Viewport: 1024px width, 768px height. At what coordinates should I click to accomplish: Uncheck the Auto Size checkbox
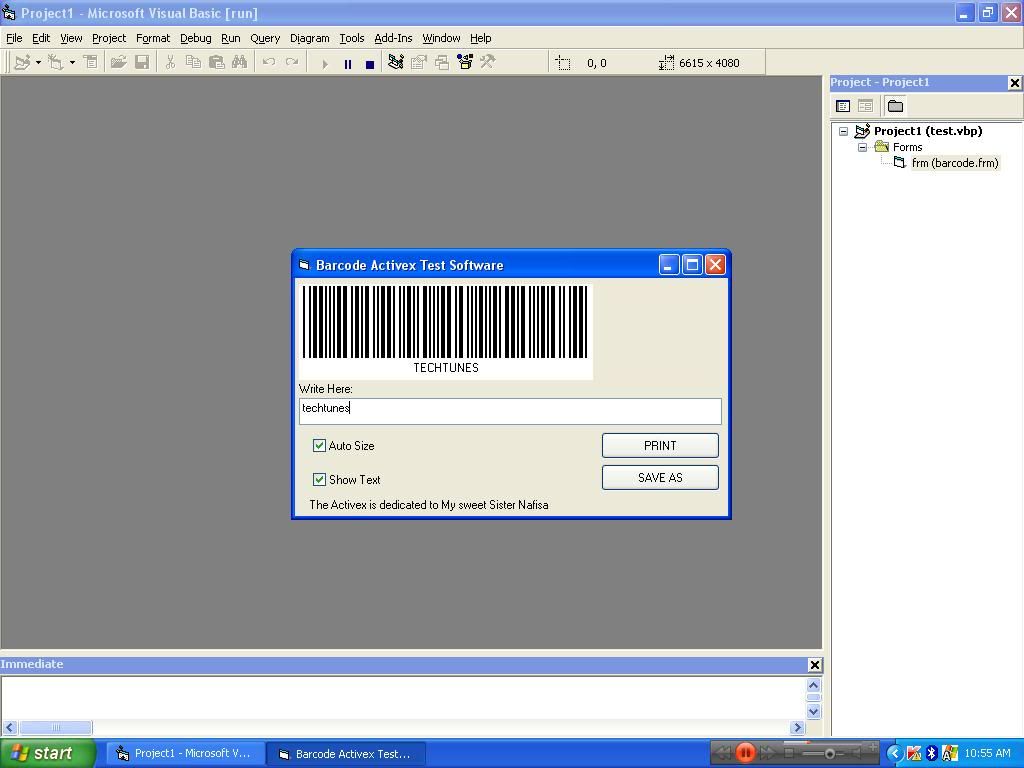coord(319,445)
